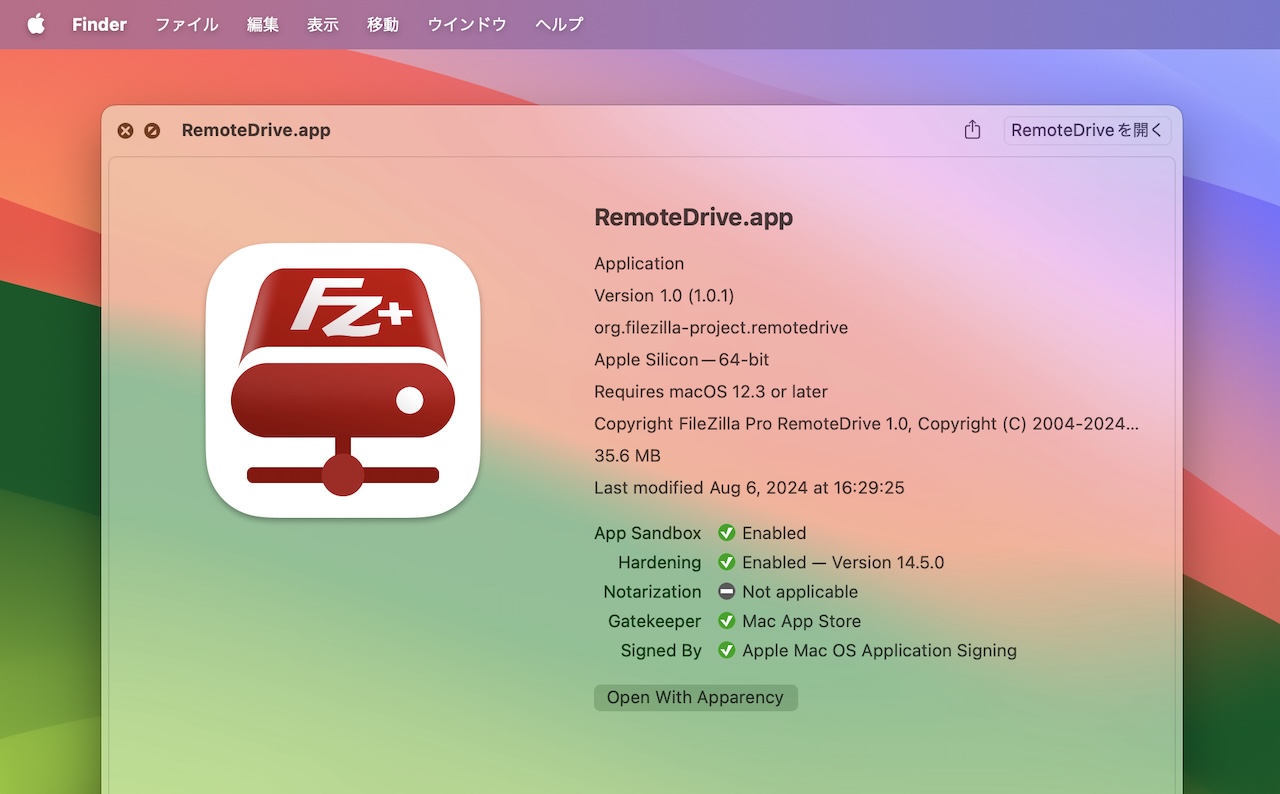Click the 'Enabled' text beside App Sandbox
The width and height of the screenshot is (1280, 794).
[x=774, y=533]
